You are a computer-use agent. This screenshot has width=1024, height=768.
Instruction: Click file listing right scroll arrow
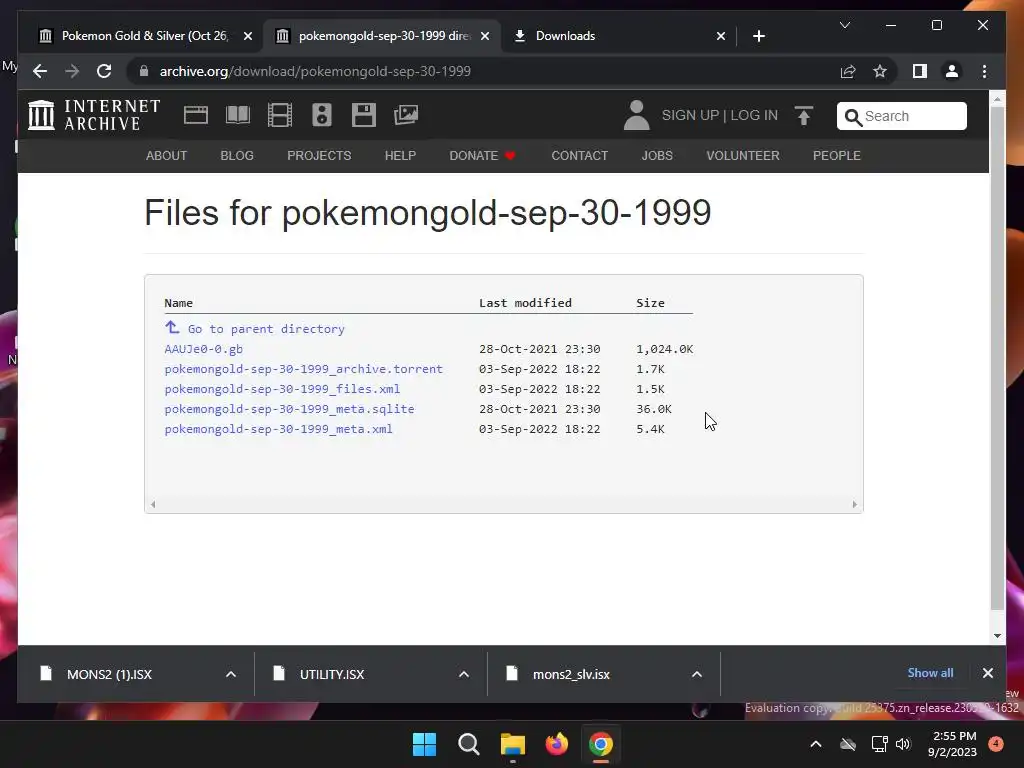pos(854,504)
